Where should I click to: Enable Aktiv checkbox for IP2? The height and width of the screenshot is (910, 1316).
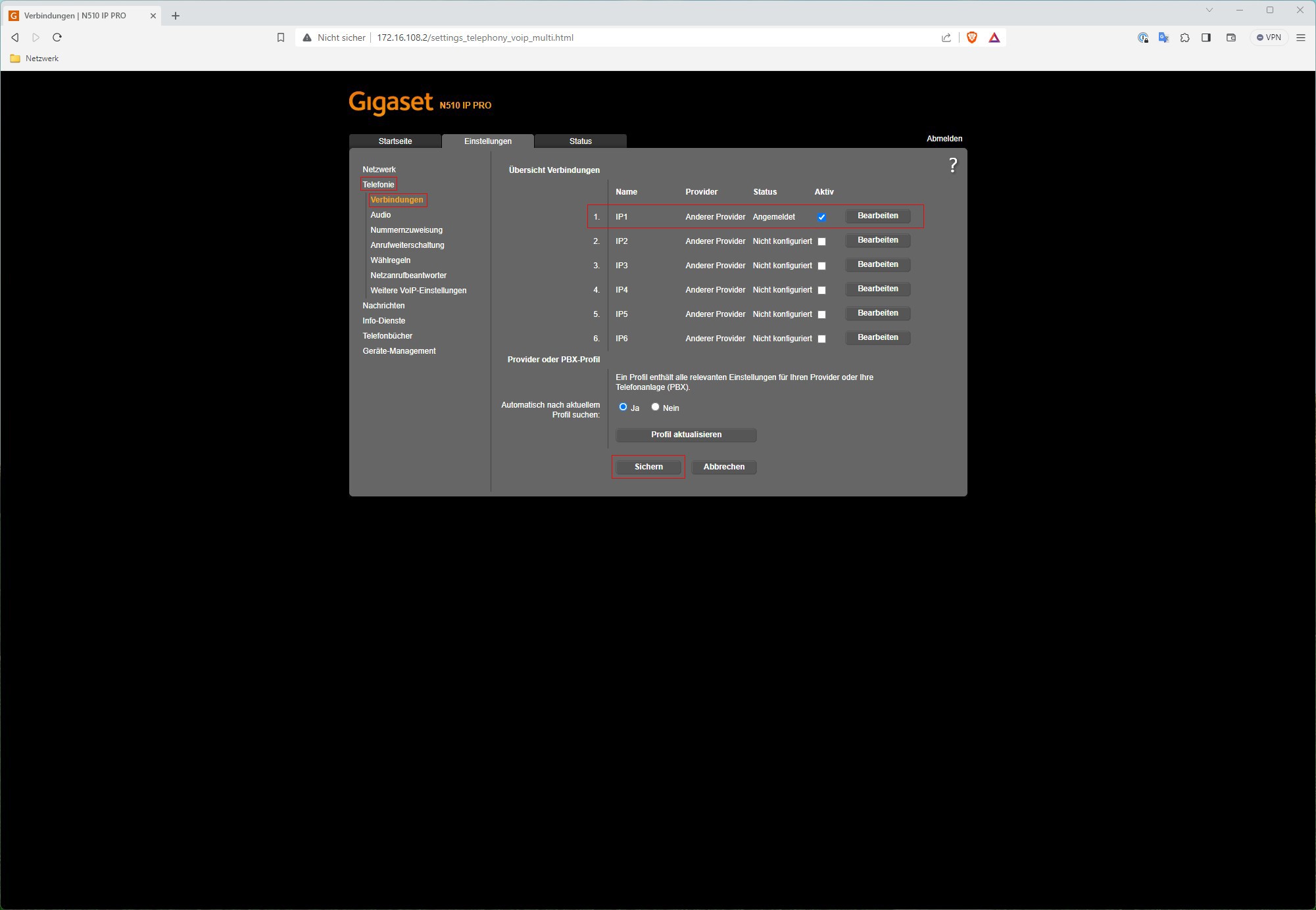pyautogui.click(x=821, y=241)
